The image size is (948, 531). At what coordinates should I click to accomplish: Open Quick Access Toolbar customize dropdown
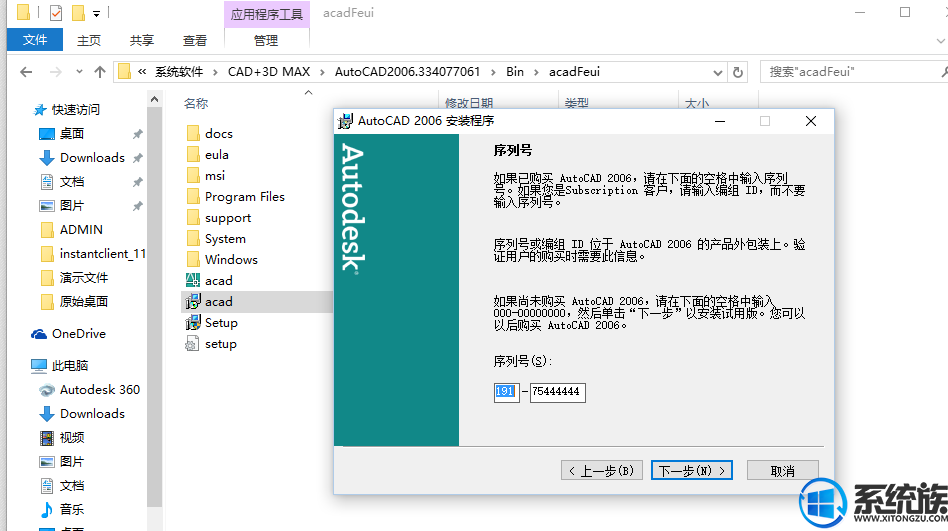[96, 13]
